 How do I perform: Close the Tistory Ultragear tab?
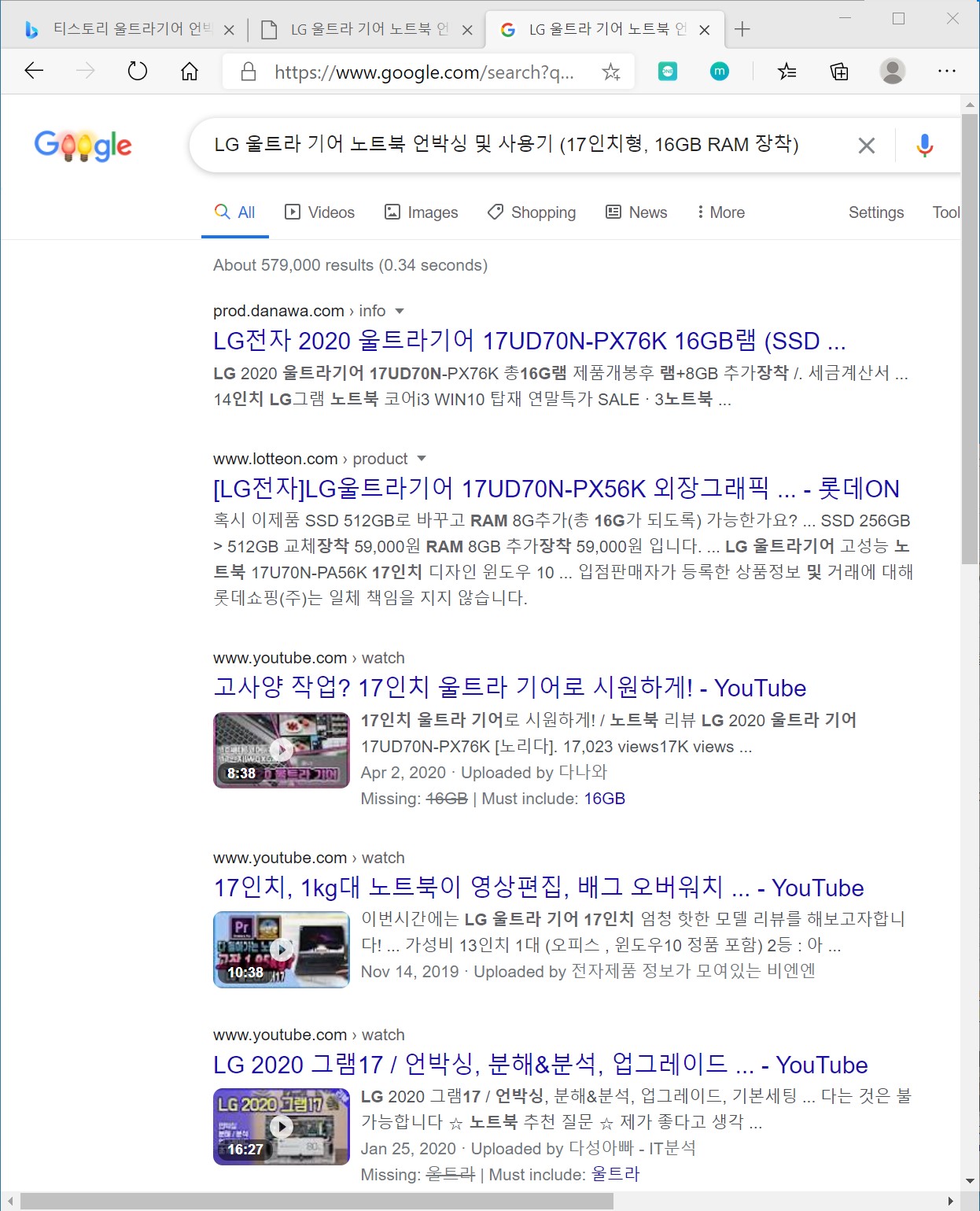[229, 30]
